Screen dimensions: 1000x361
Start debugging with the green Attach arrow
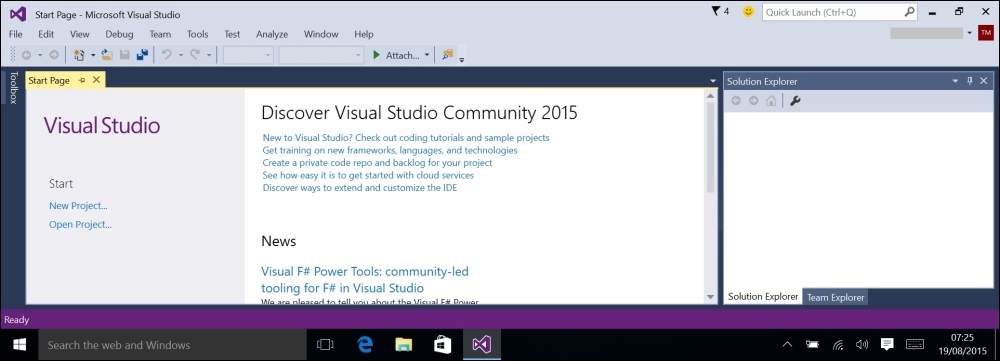tap(377, 55)
